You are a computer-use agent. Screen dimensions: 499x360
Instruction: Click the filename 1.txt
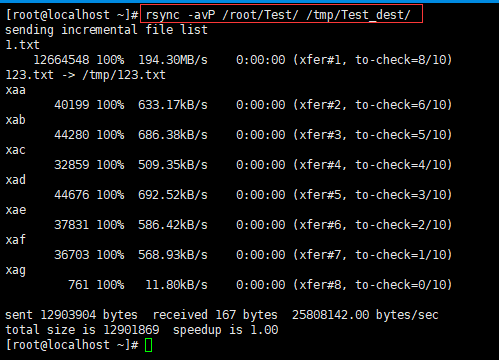tap(23, 45)
